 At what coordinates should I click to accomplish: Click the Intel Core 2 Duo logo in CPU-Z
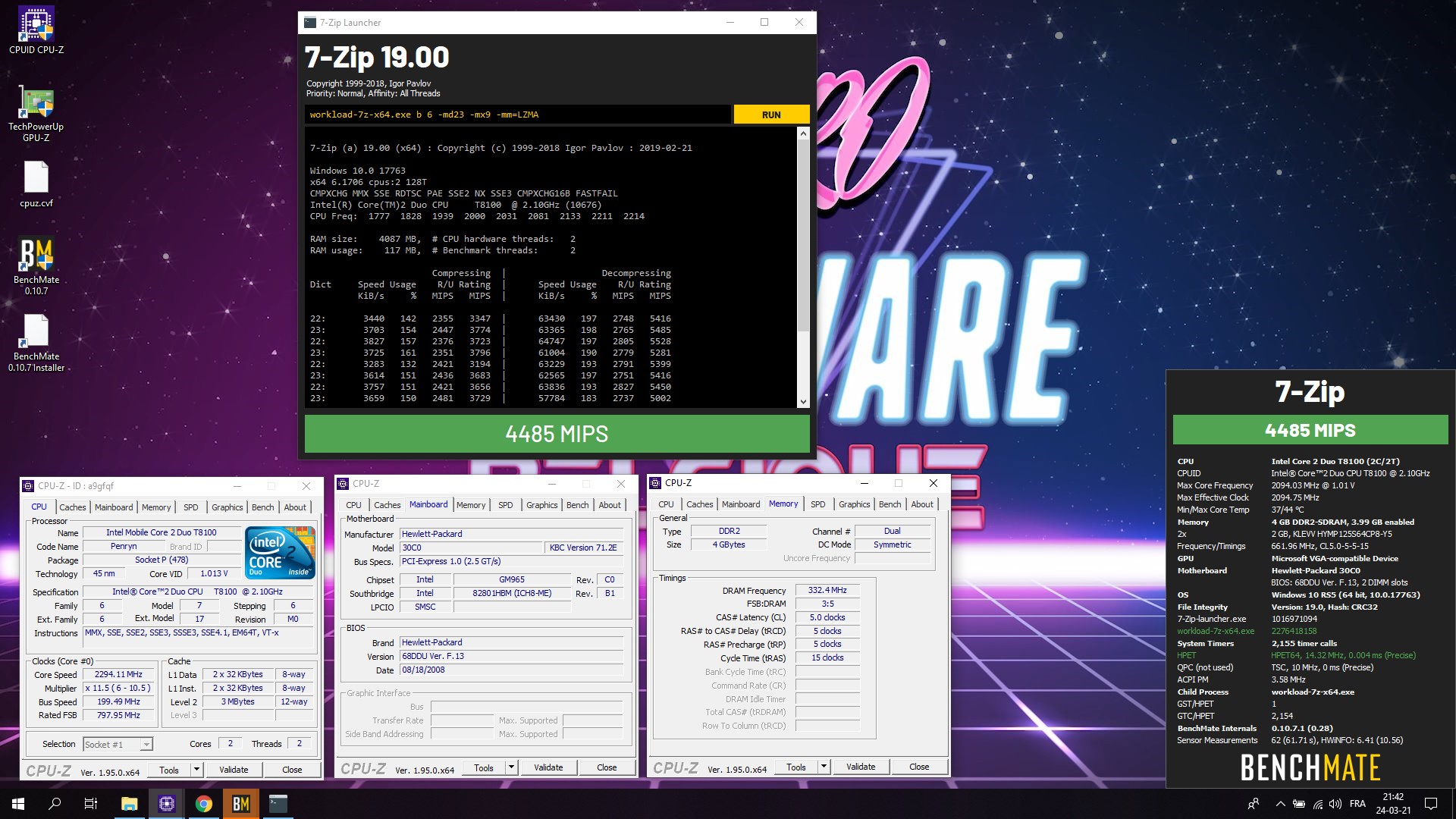coord(281,553)
